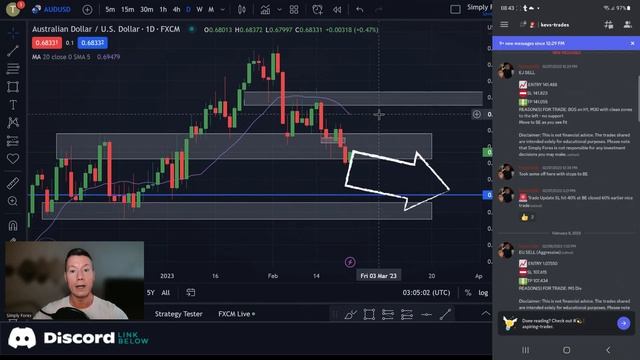640x360 pixels.
Task: Select the trend line drawing tool
Action: (x=13, y=51)
